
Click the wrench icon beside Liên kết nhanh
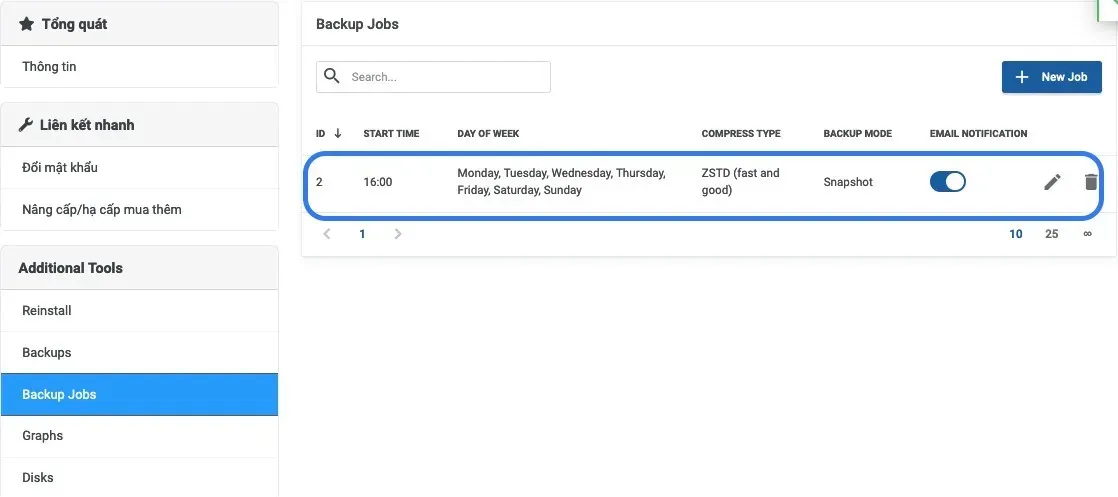[26, 125]
